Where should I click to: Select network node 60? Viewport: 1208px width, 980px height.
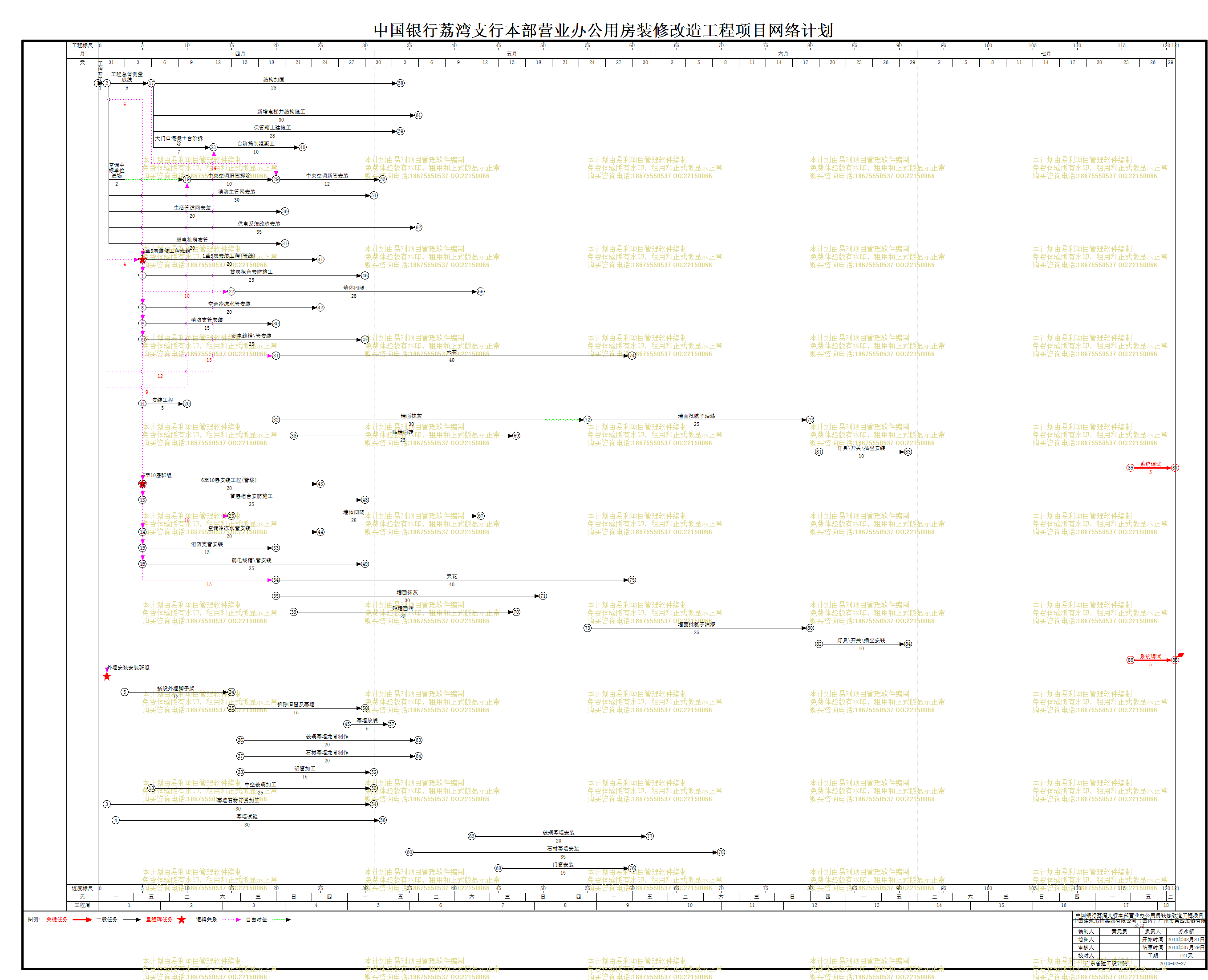(x=409, y=852)
